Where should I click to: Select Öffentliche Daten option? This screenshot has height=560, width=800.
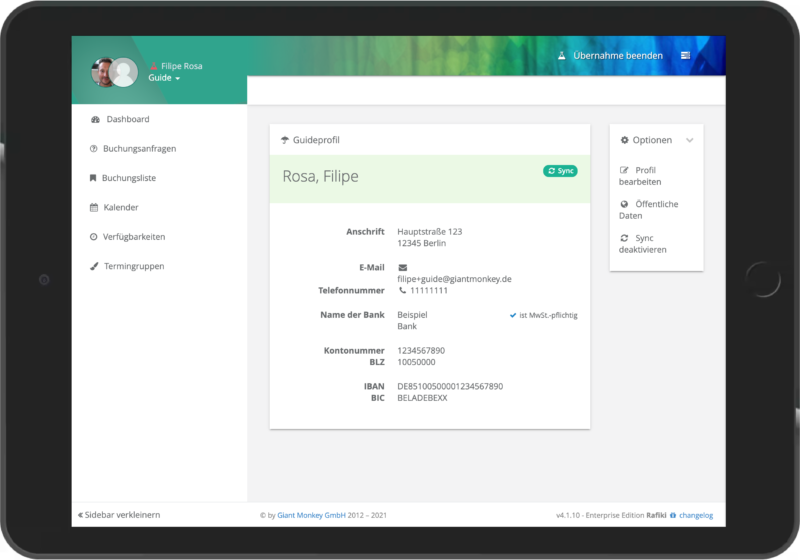[648, 210]
